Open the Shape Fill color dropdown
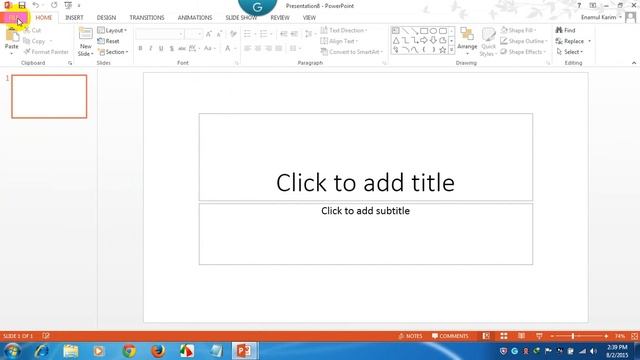640x360 pixels. point(518,31)
